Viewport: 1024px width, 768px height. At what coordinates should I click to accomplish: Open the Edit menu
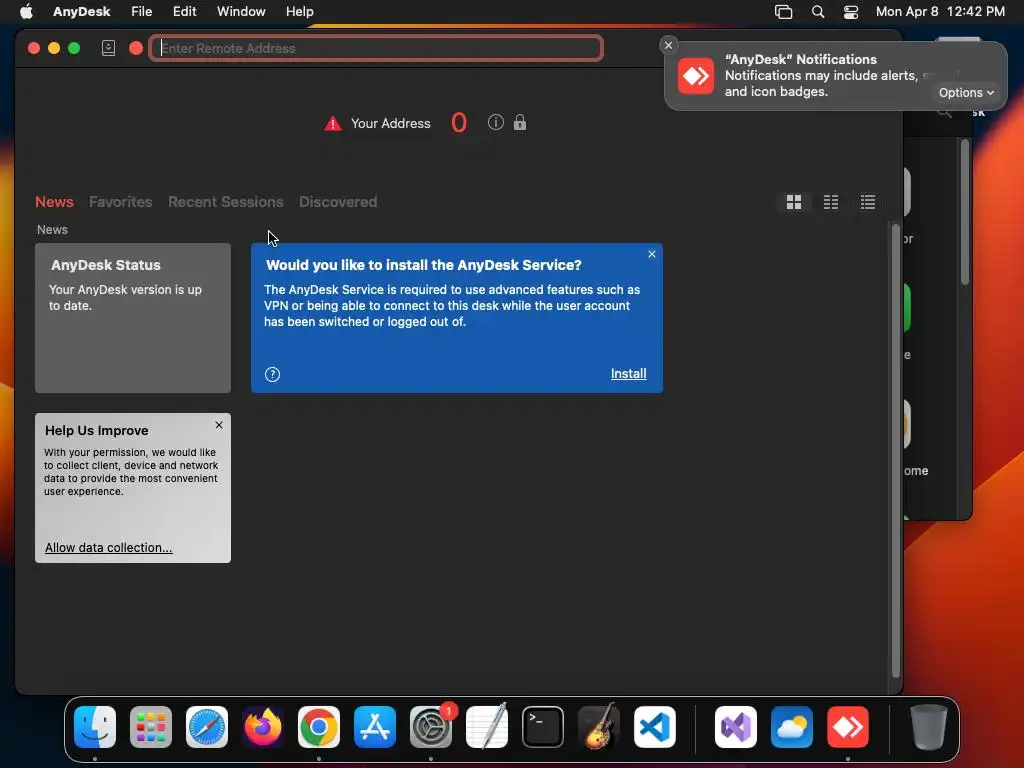pyautogui.click(x=185, y=12)
